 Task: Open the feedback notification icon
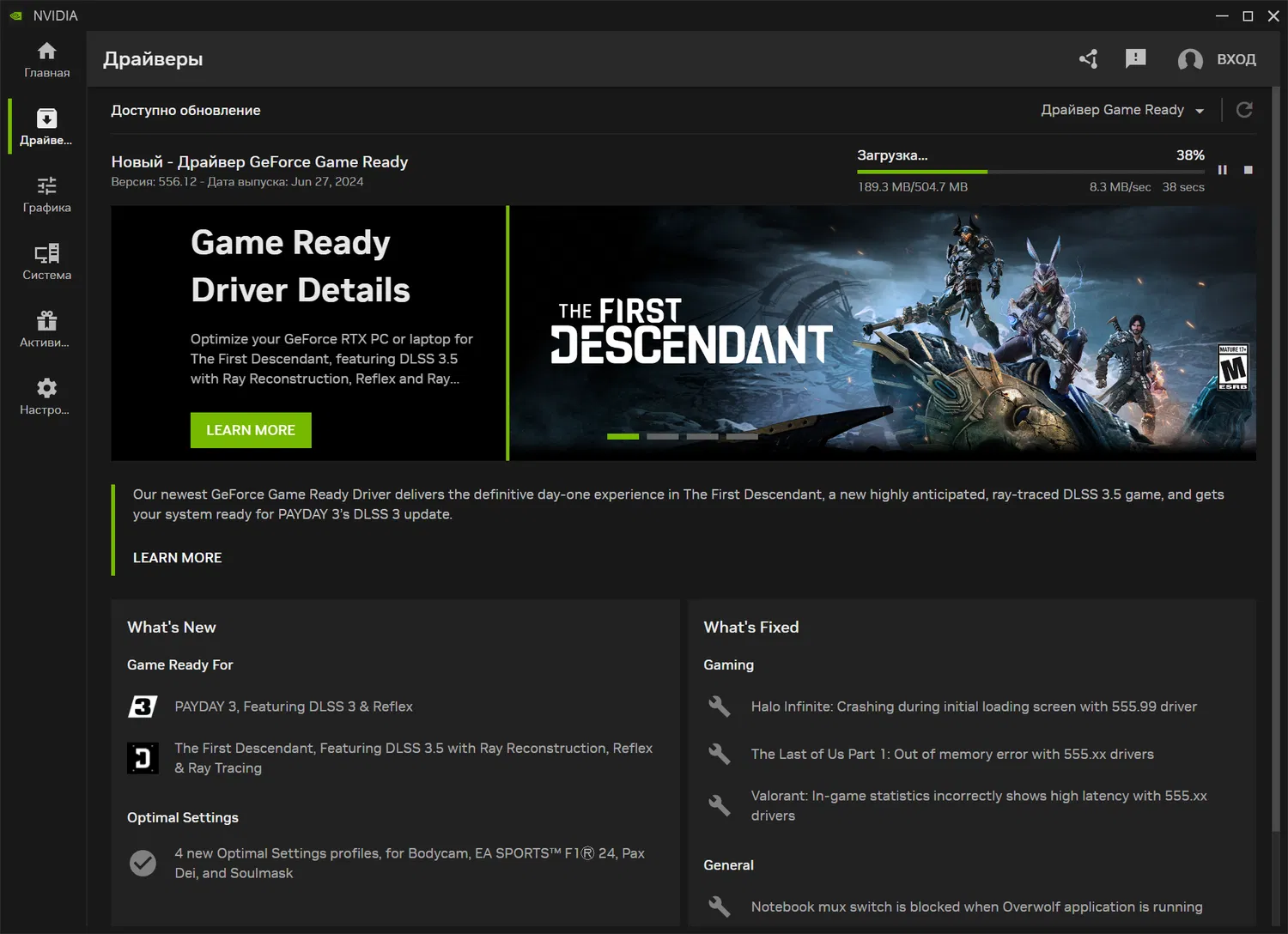coord(1135,58)
